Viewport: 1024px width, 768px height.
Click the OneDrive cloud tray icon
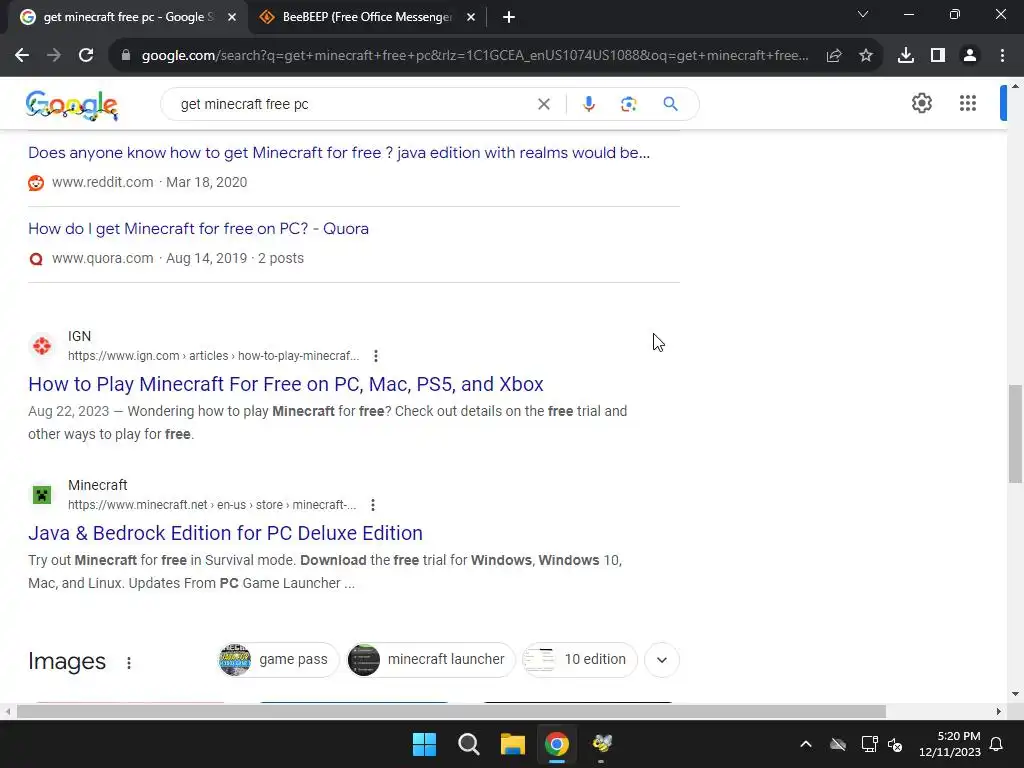pyautogui.click(x=838, y=744)
